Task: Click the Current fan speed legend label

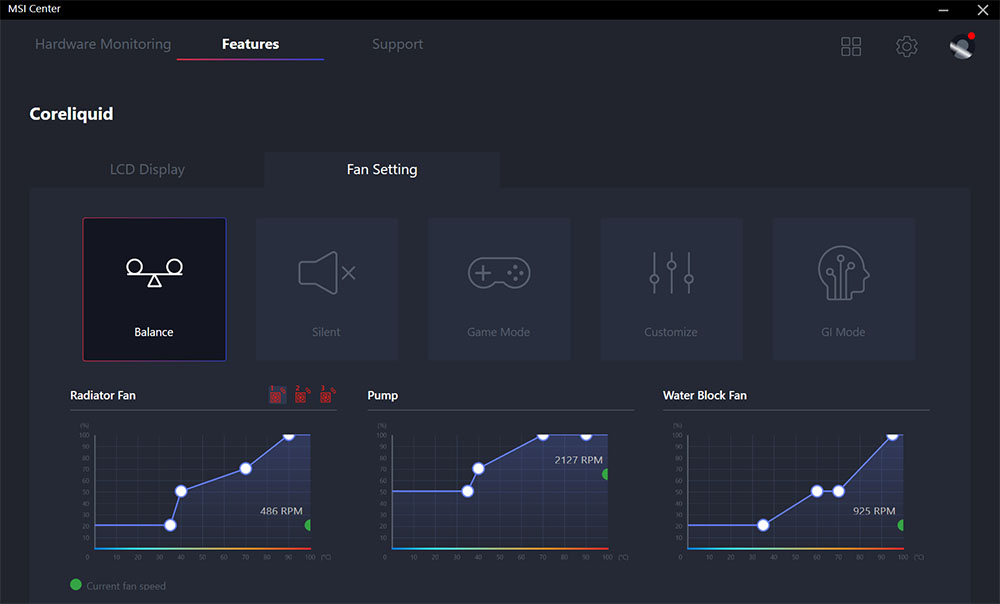Action: tap(126, 586)
